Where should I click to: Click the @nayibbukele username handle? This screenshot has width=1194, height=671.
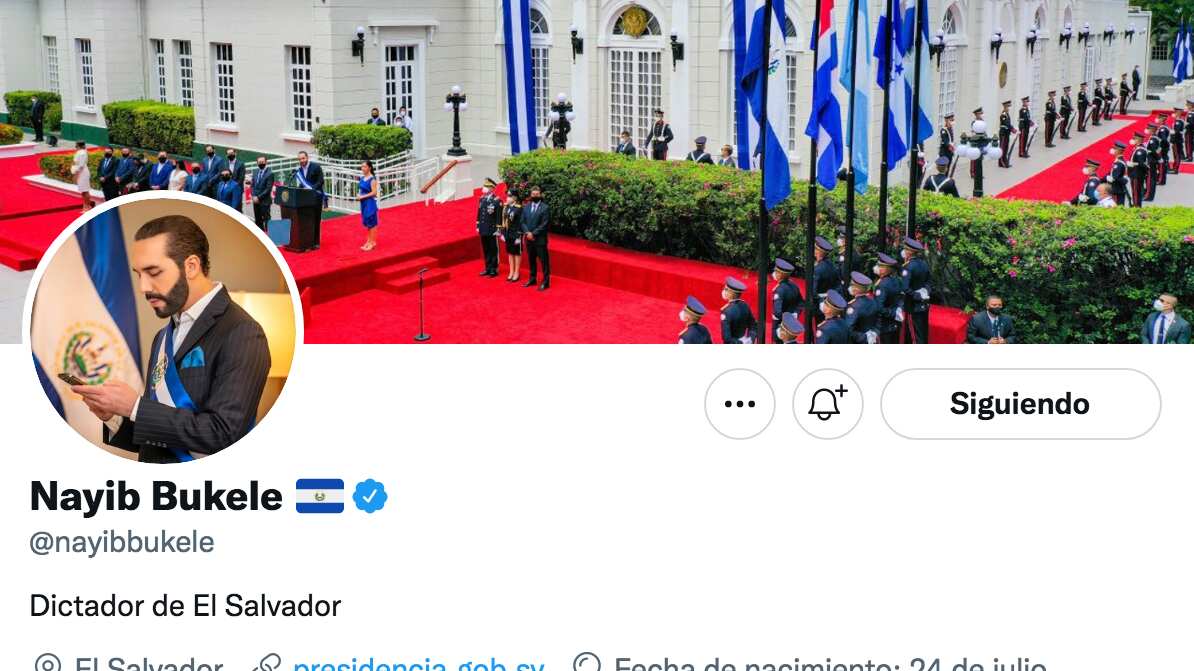click(122, 542)
